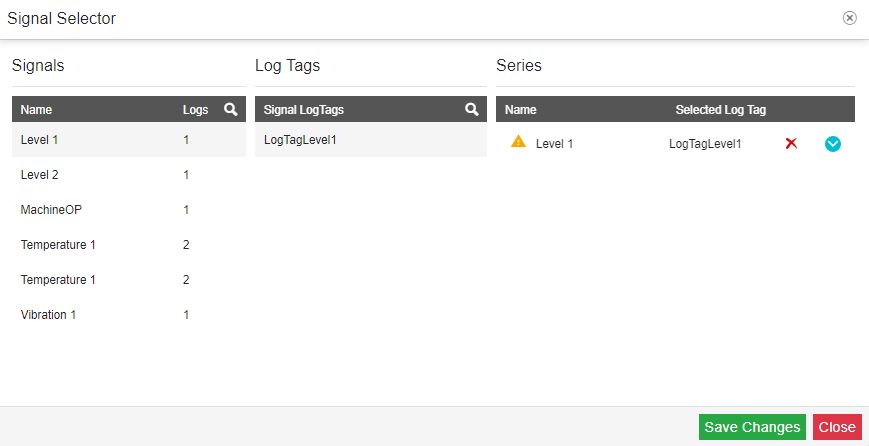The height and width of the screenshot is (446, 869).
Task: Close dialog using top-right X icon
Action: click(849, 18)
